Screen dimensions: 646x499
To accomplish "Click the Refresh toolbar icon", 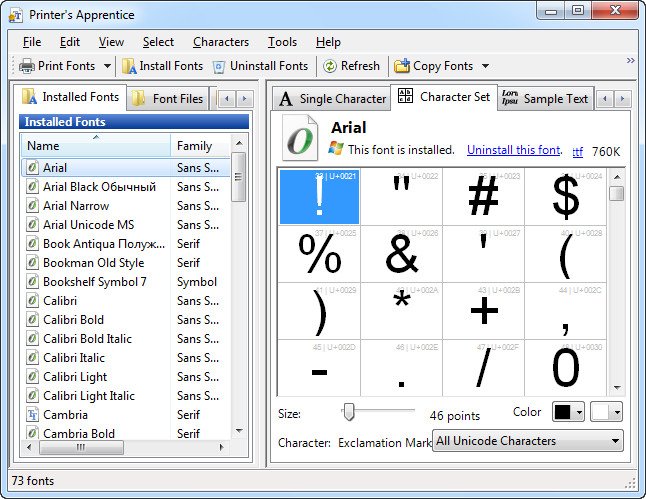I will [x=330, y=66].
